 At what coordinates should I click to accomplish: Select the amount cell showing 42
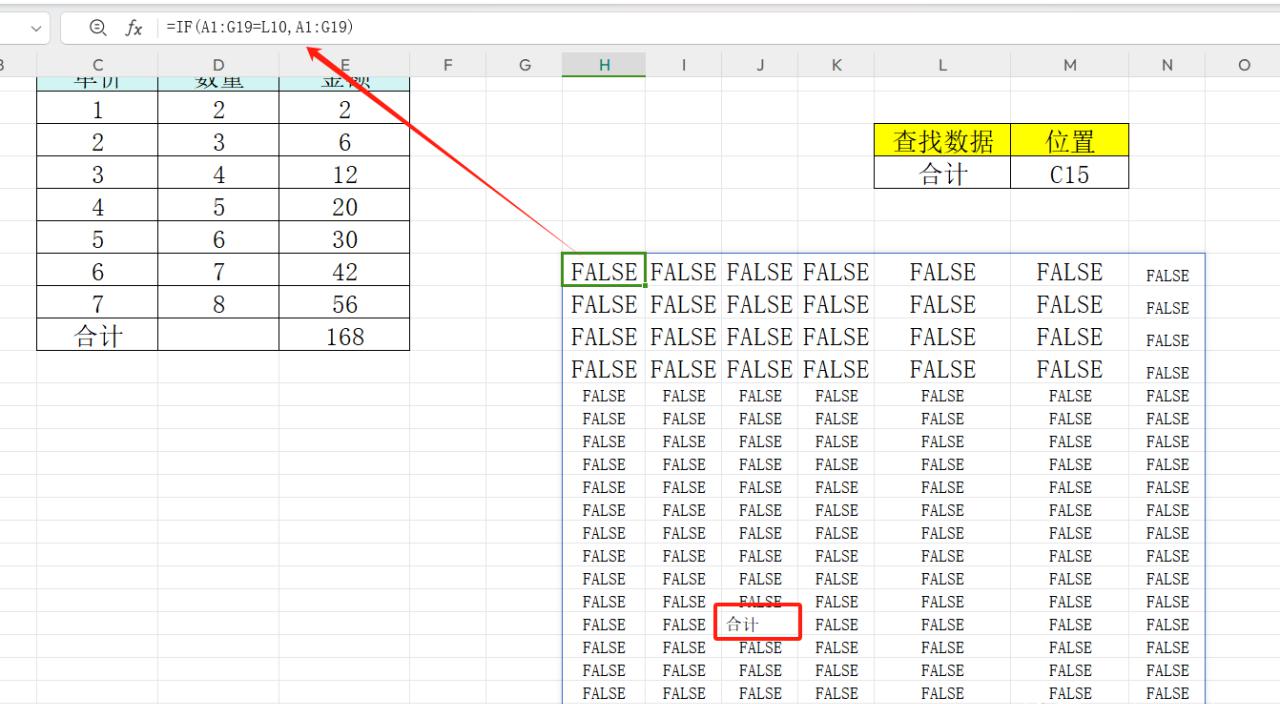tap(344, 271)
